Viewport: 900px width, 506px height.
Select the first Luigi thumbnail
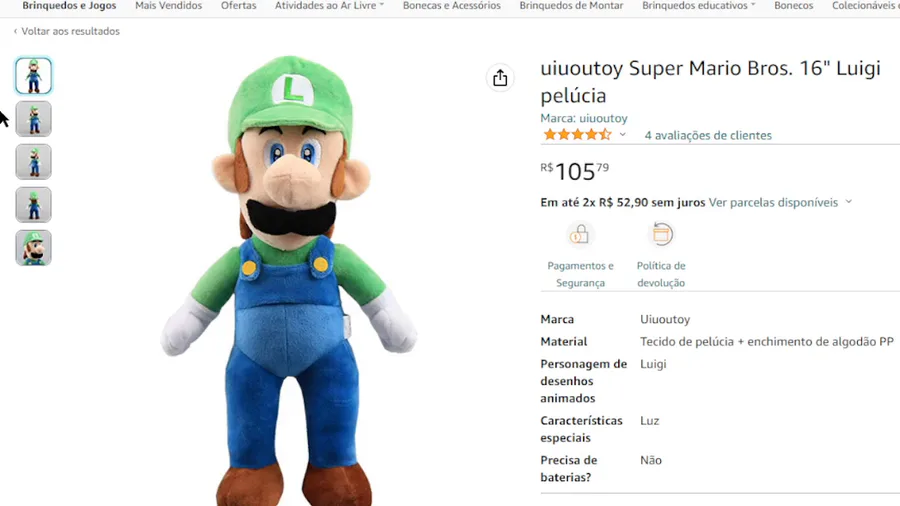point(33,76)
